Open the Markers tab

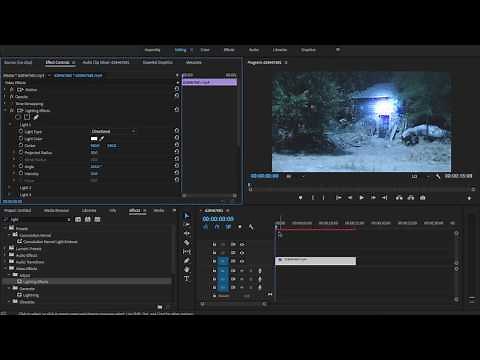tap(159, 210)
